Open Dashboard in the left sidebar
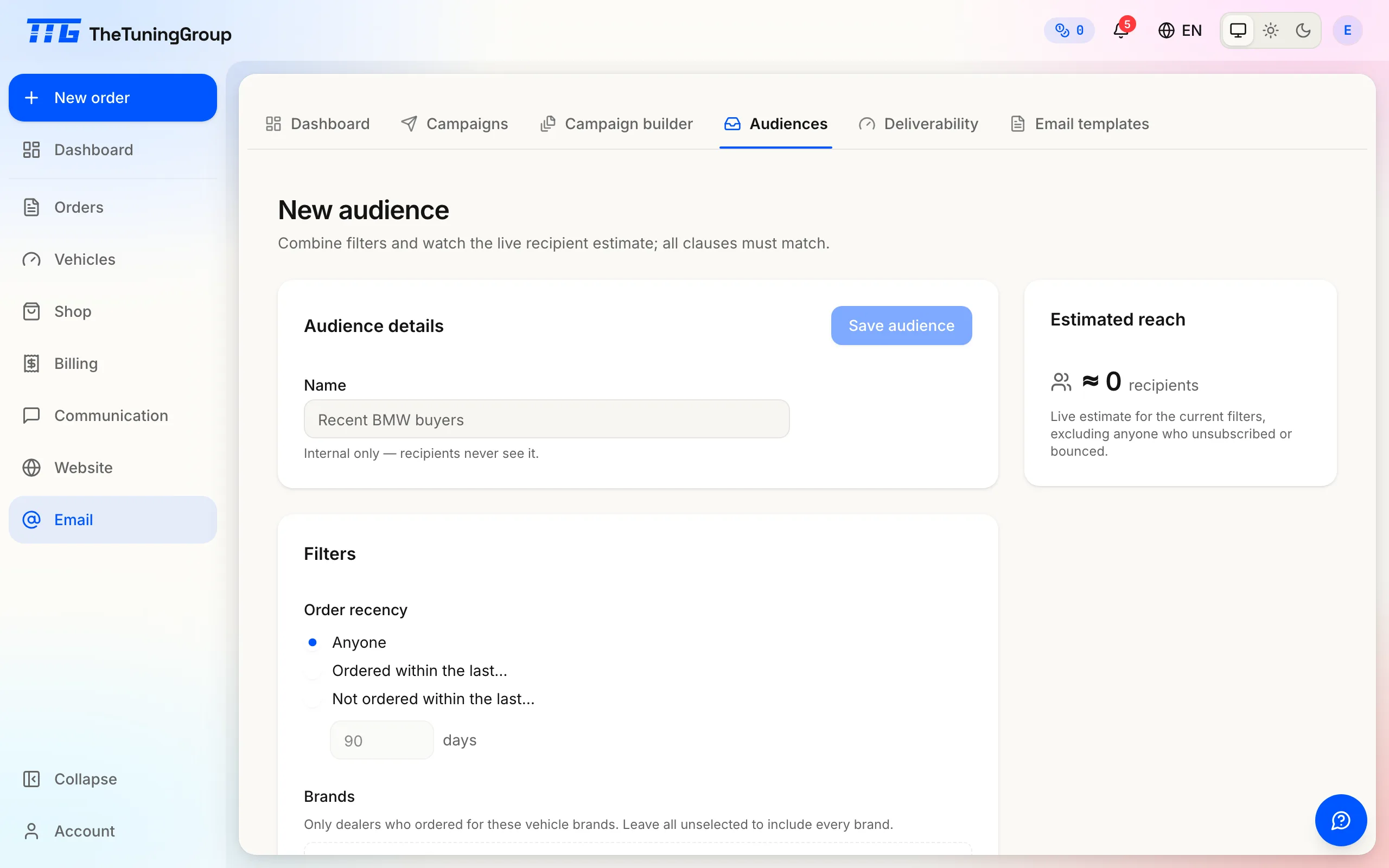 (112, 150)
